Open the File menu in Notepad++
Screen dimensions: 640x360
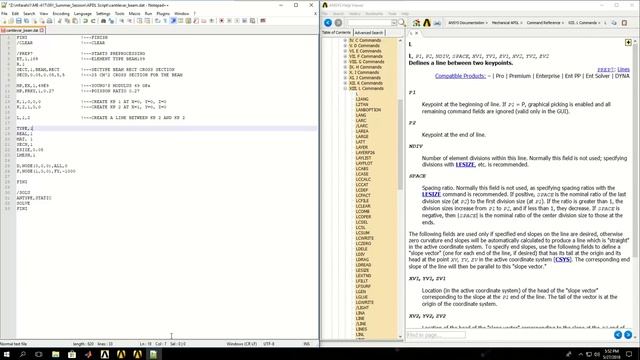coord(4,13)
